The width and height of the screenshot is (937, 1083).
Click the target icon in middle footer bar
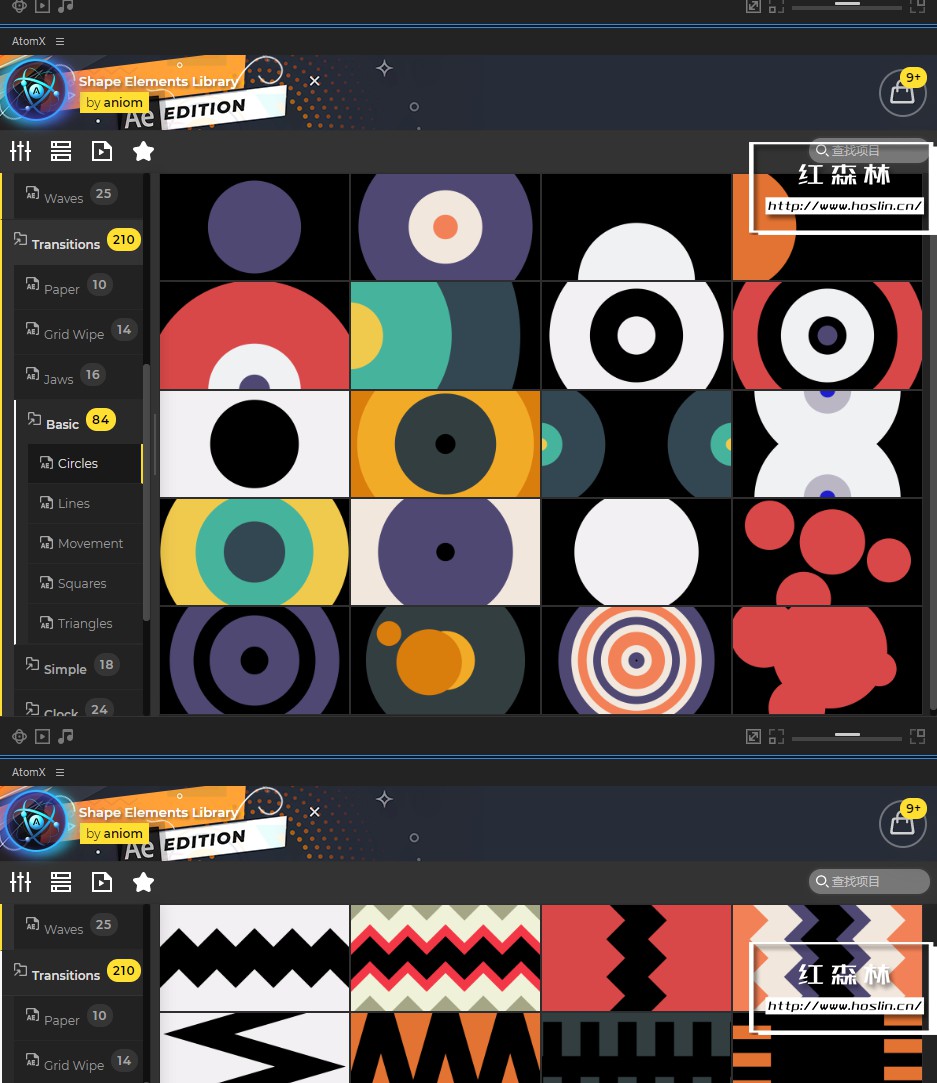click(19, 737)
